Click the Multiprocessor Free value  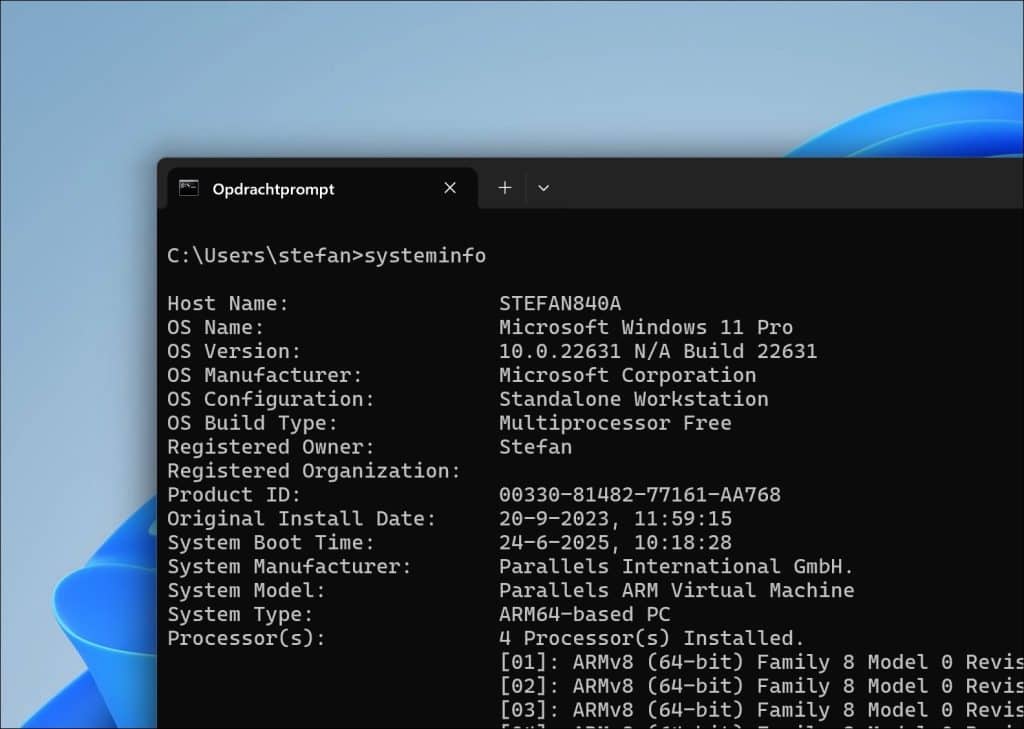point(615,423)
